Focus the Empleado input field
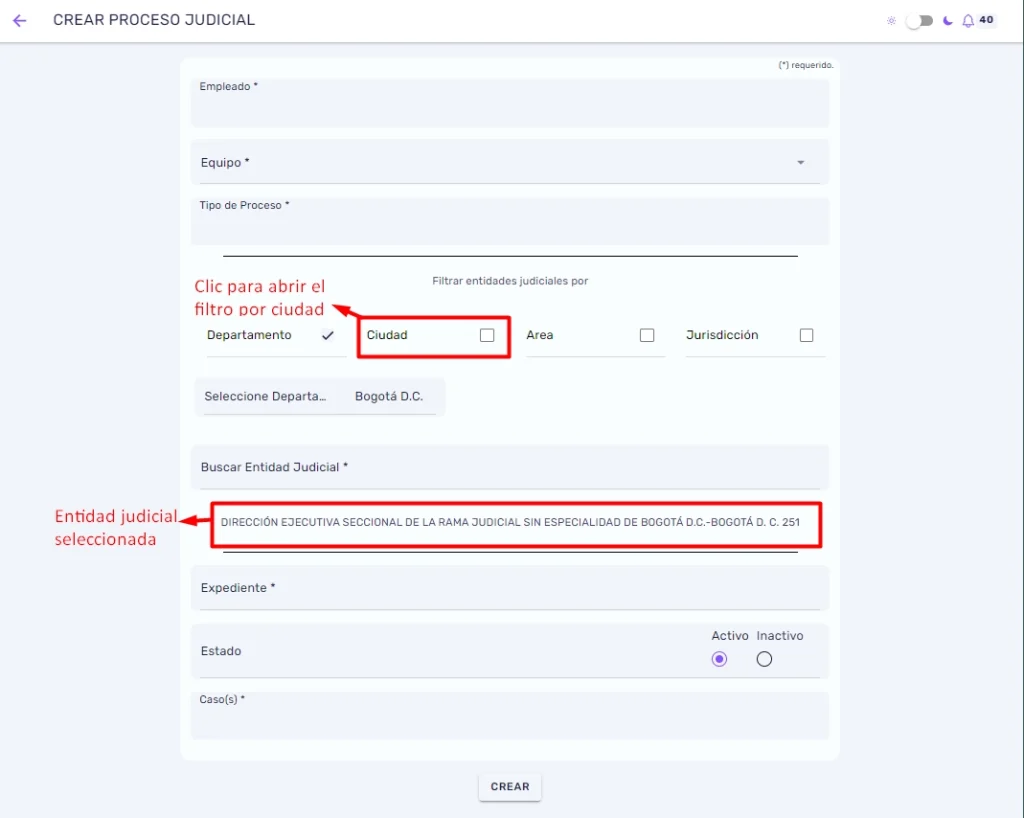The width and height of the screenshot is (1024, 818). click(510, 103)
